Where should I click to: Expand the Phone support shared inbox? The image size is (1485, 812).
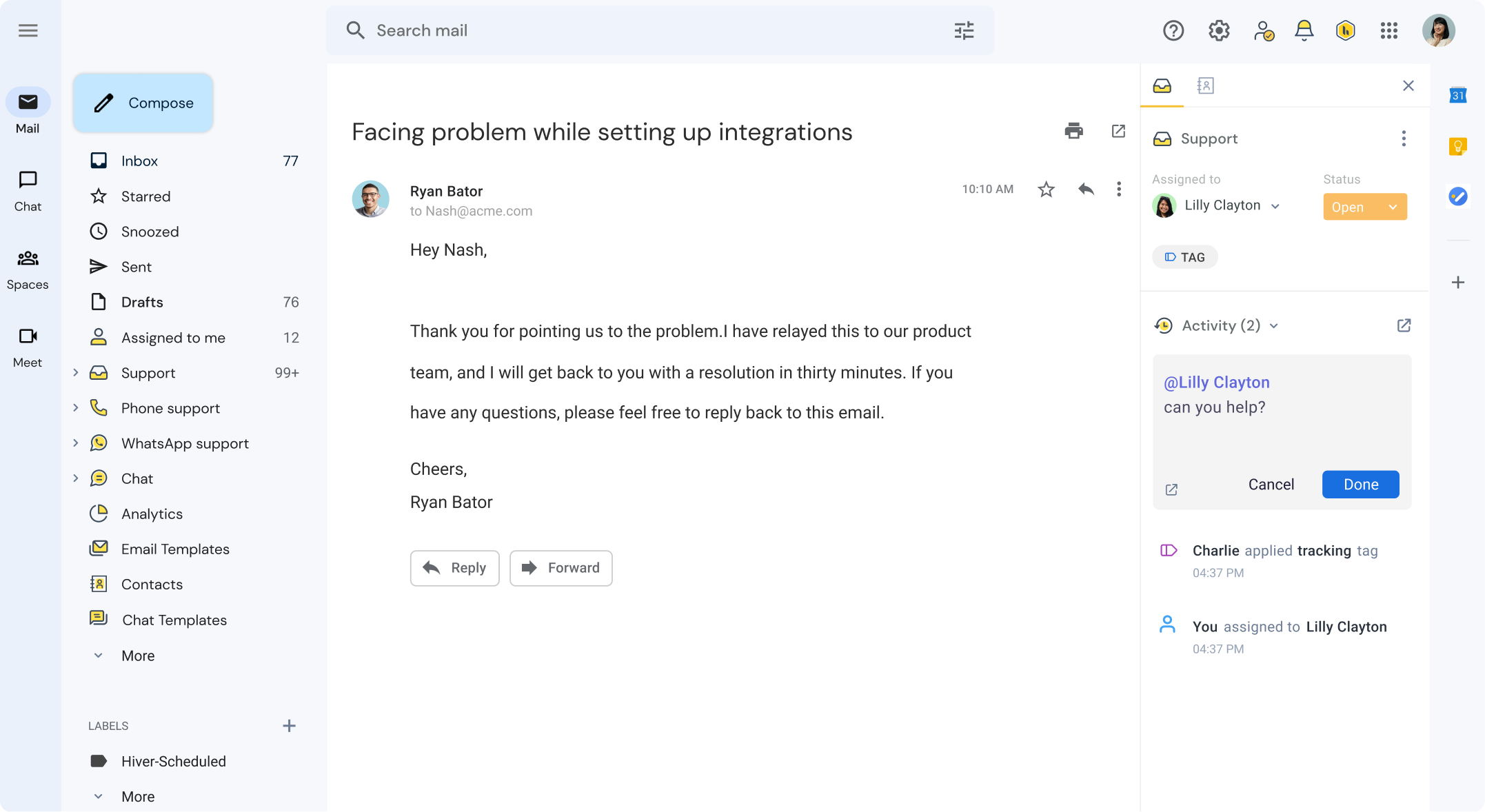coord(76,408)
